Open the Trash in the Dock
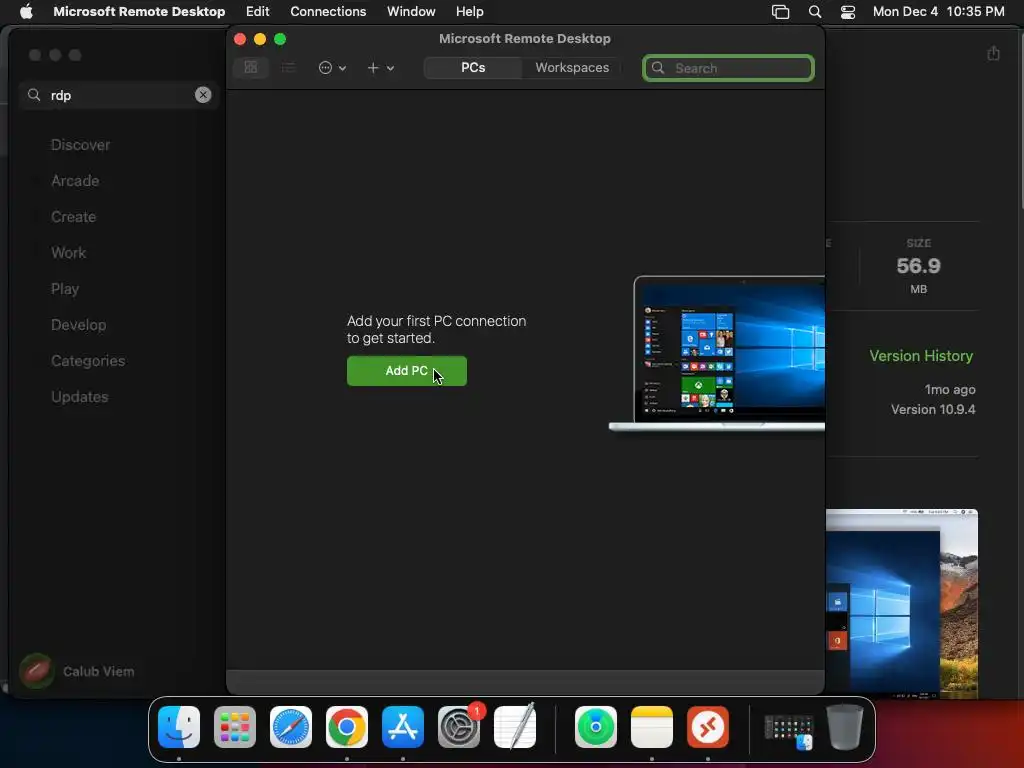The height and width of the screenshot is (768, 1024). [845, 727]
